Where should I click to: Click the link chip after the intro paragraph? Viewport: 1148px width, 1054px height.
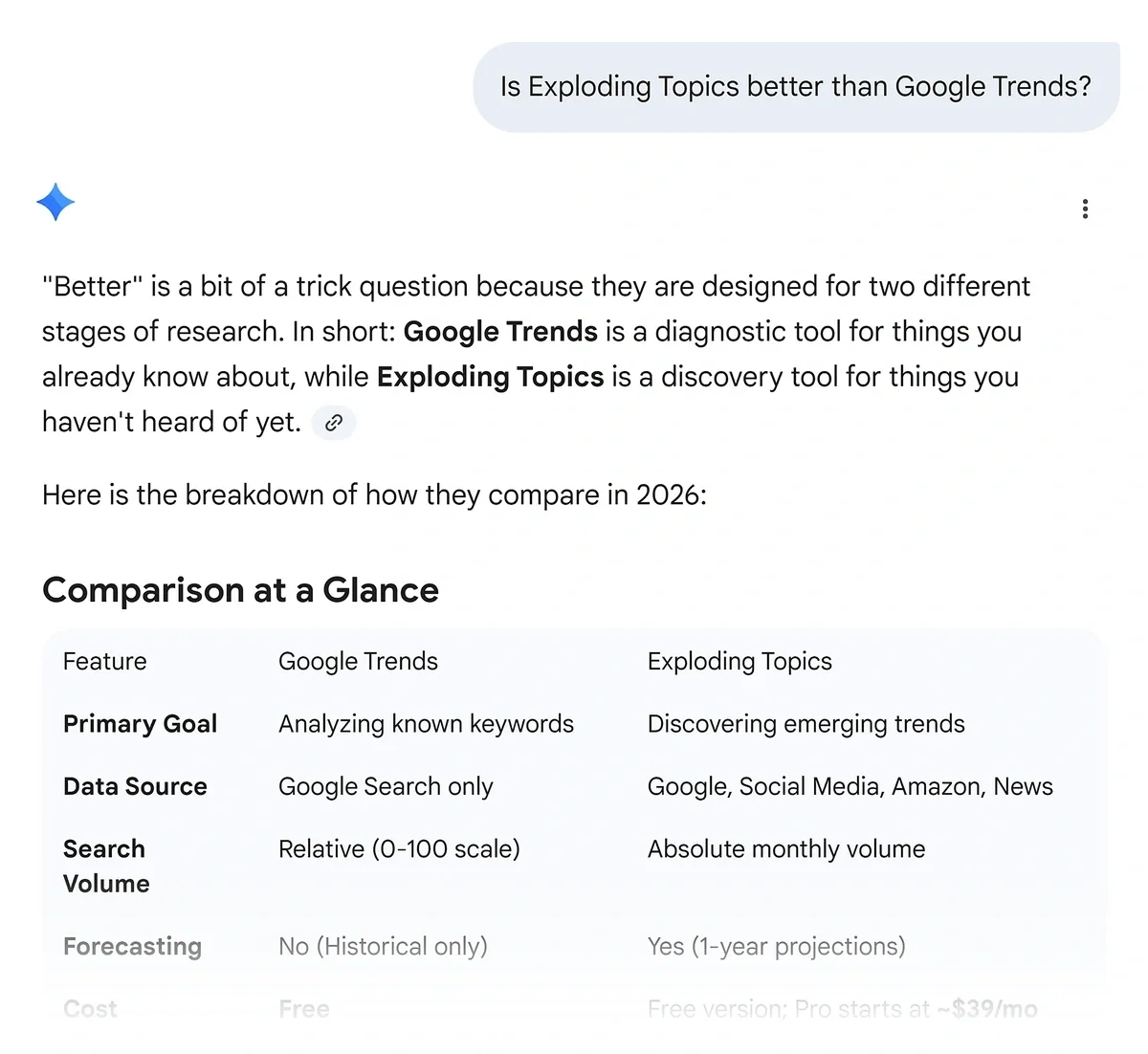[x=333, y=422]
